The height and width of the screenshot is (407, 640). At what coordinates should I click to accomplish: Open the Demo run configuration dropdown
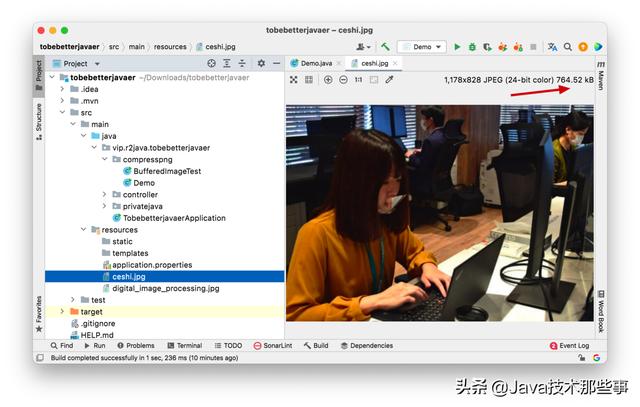tap(422, 47)
